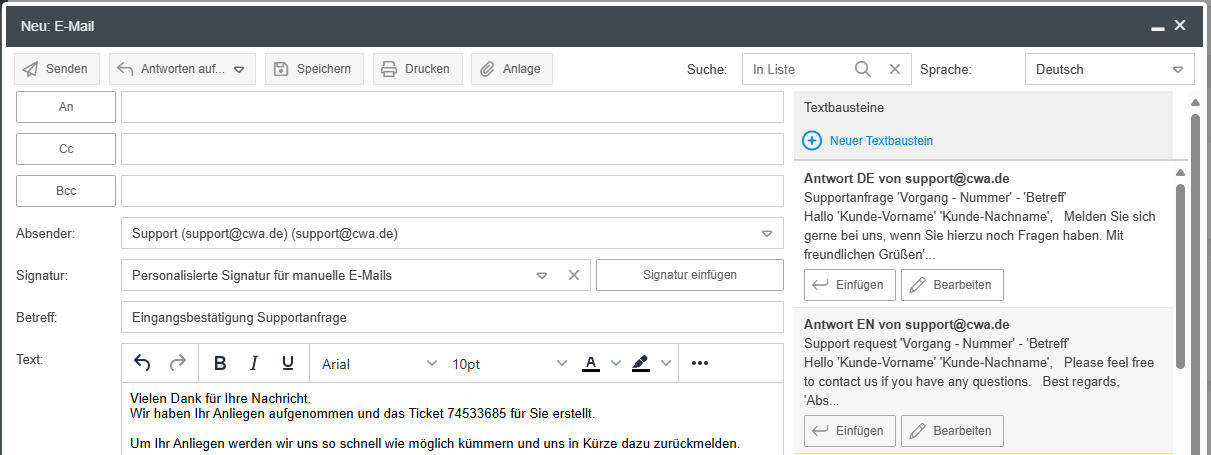Click the Signatur einfügen button
1211x455 pixels.
tap(689, 275)
